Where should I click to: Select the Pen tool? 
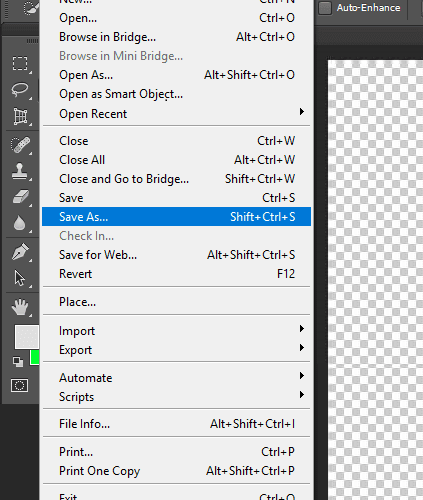point(20,252)
